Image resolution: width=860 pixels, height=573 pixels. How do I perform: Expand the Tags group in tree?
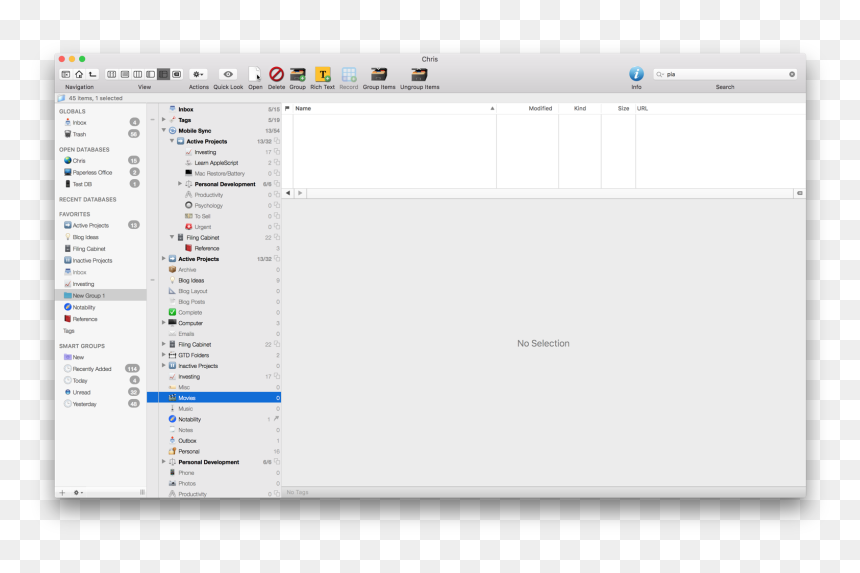163,120
